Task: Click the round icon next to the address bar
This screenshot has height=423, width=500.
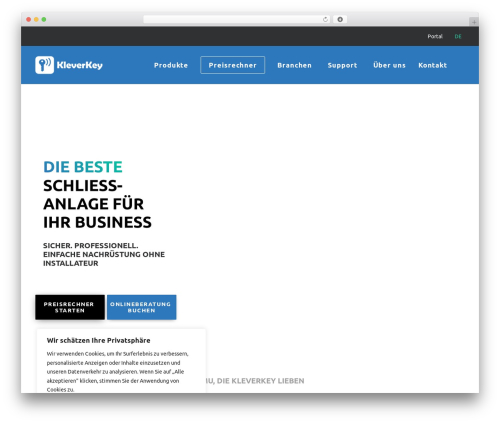Action: click(340, 19)
